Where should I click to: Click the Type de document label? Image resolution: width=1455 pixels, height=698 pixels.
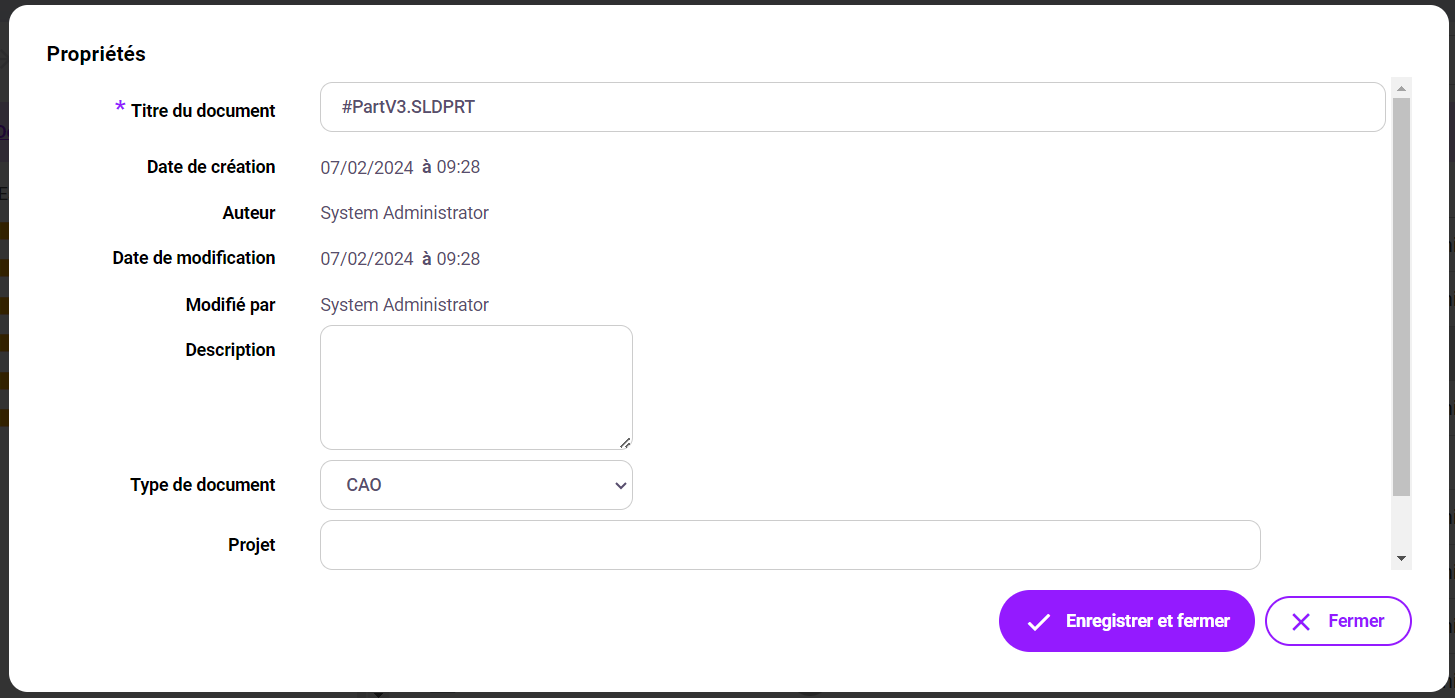[x=203, y=485]
